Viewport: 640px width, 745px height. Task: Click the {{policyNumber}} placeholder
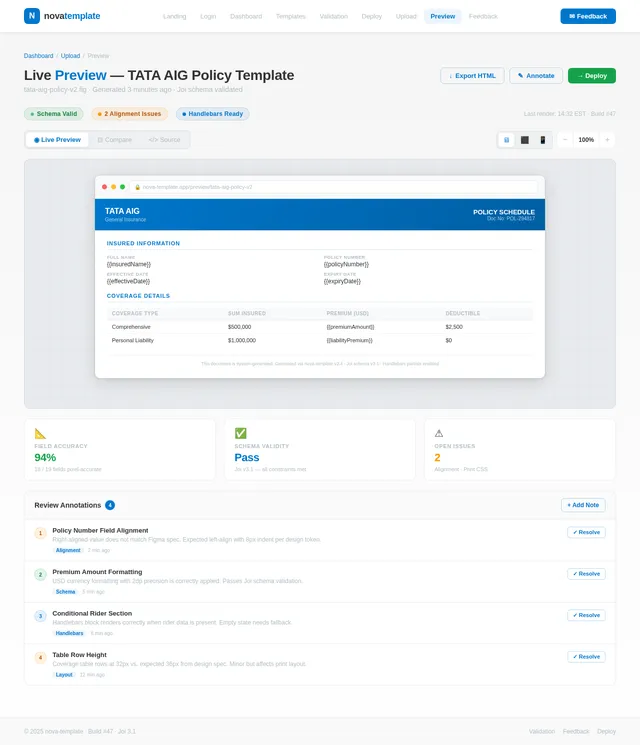tap(346, 264)
